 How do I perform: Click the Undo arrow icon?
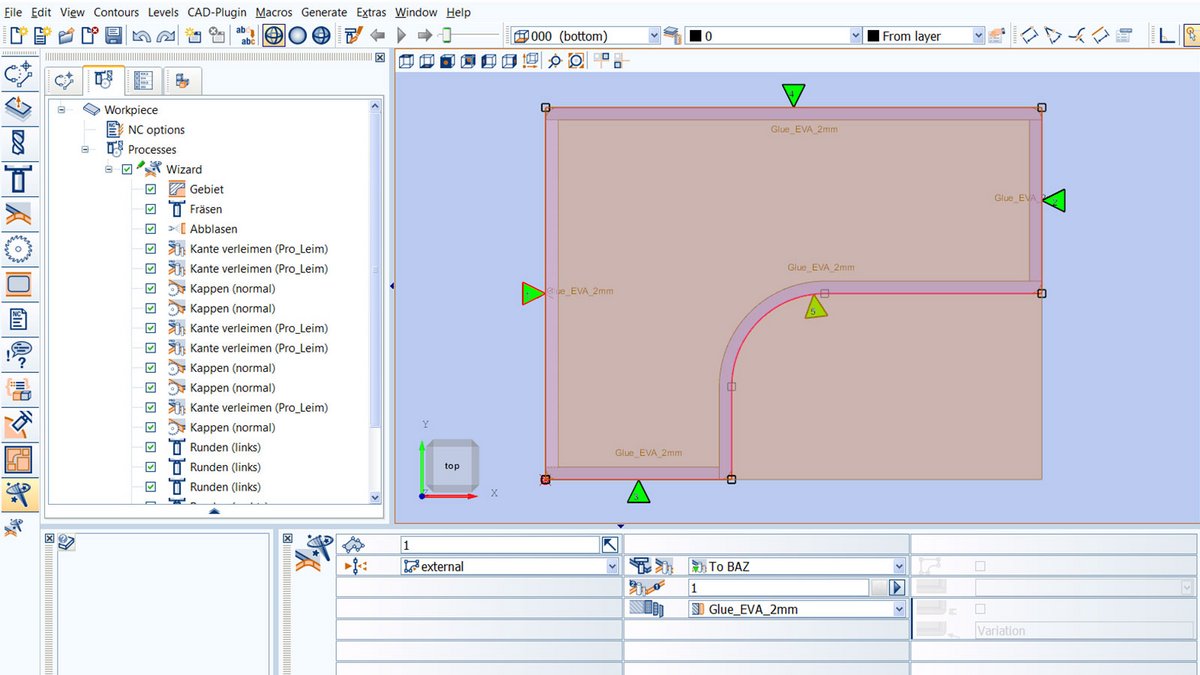pos(142,34)
